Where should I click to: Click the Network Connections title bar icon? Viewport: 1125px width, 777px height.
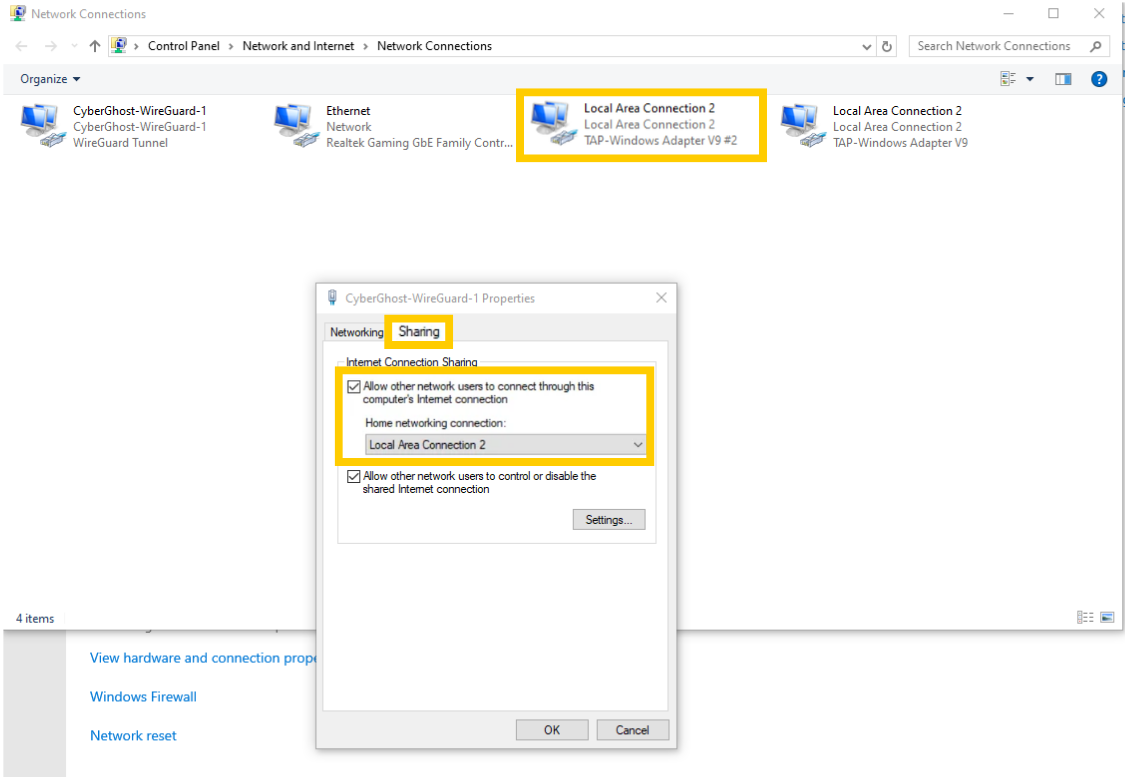coord(17,13)
